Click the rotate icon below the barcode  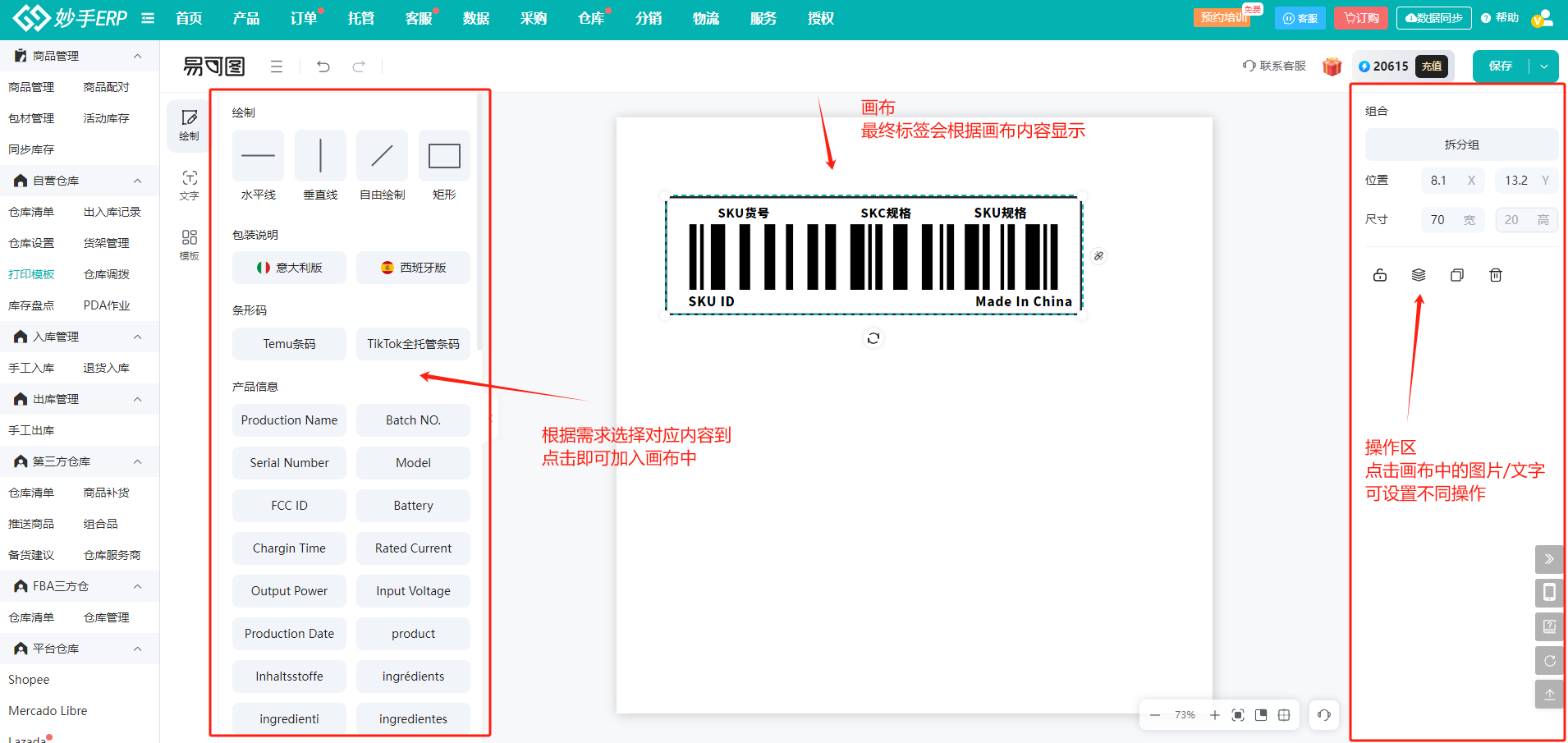(873, 337)
